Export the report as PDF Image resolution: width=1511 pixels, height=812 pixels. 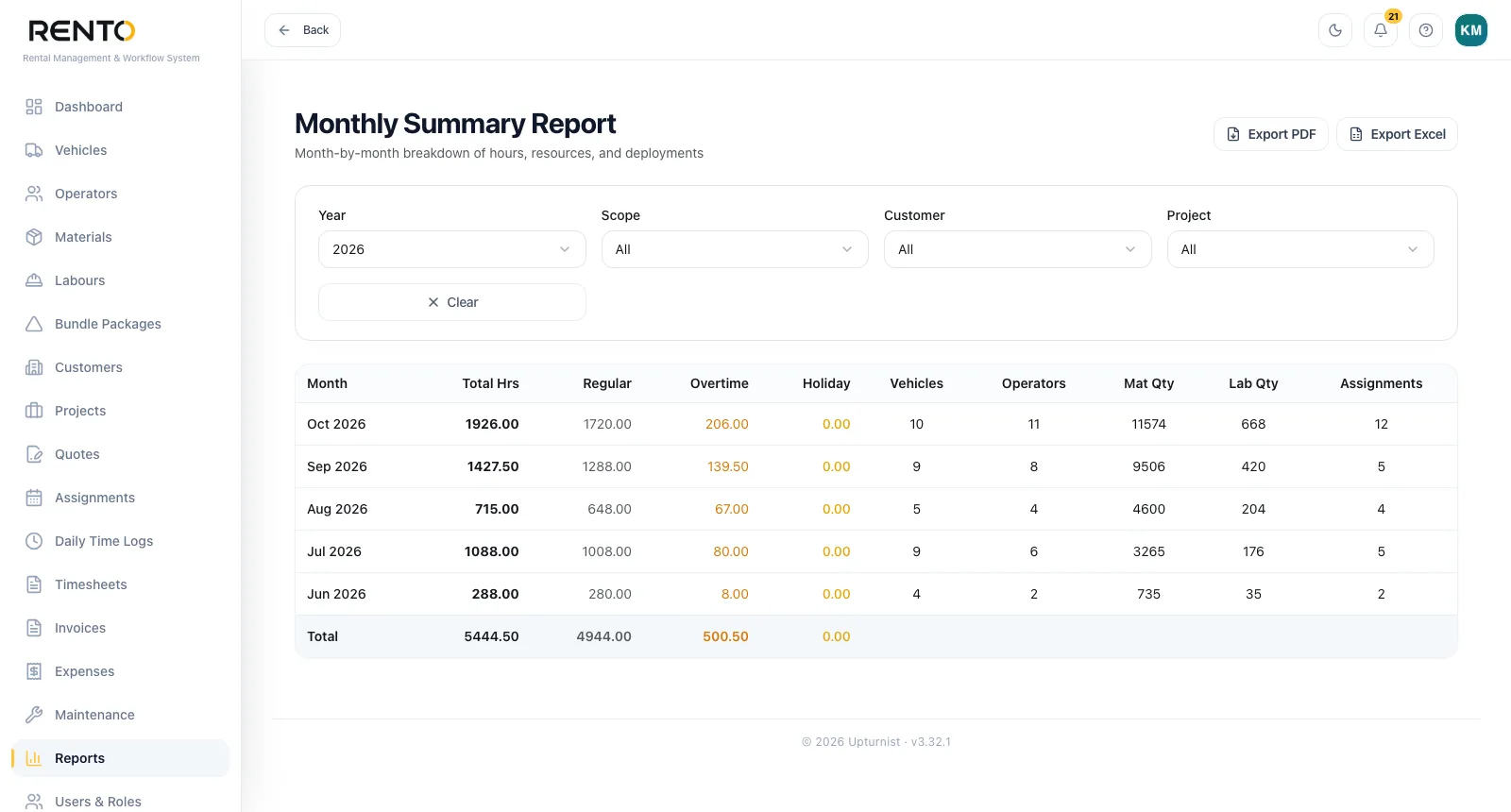click(1271, 134)
